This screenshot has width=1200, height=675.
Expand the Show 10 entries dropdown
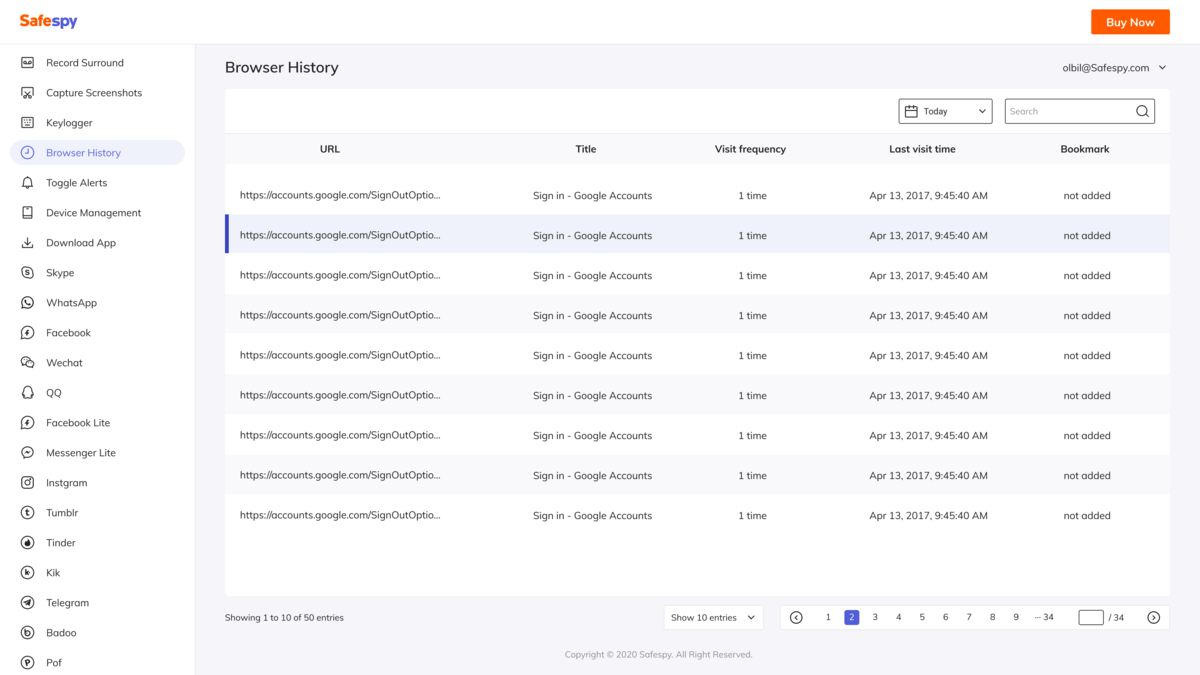713,618
